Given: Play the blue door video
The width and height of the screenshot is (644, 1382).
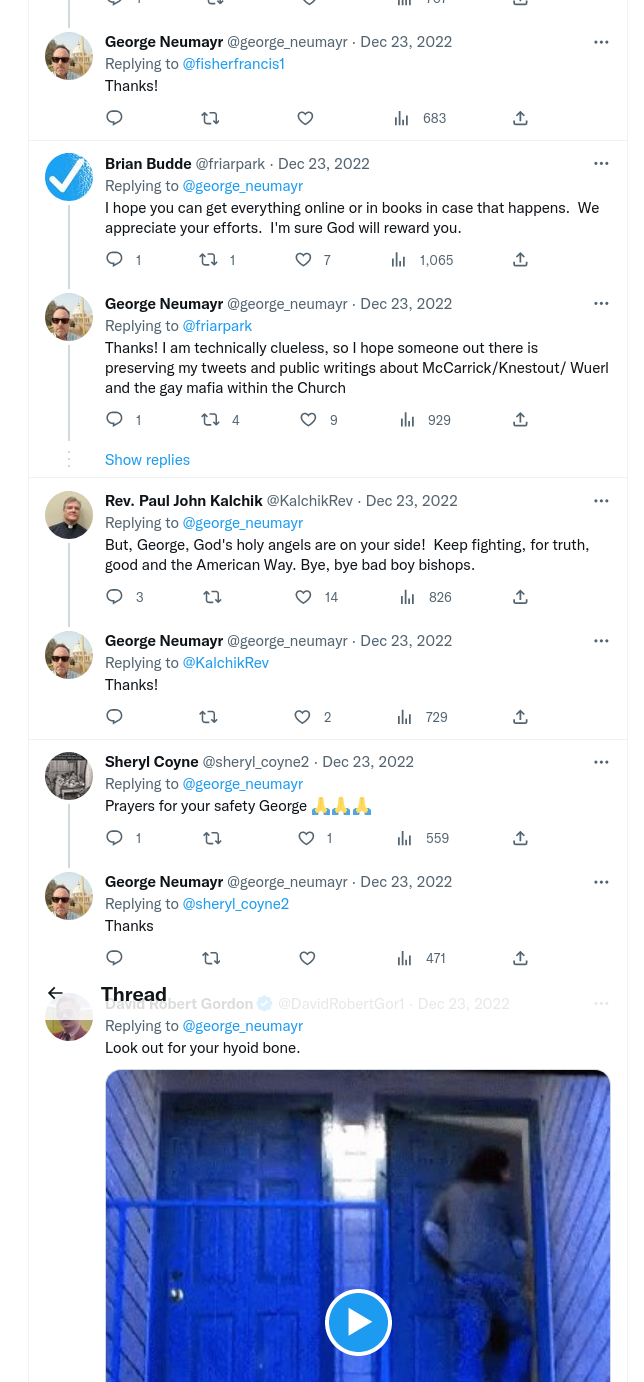Looking at the screenshot, I should pos(358,1322).
